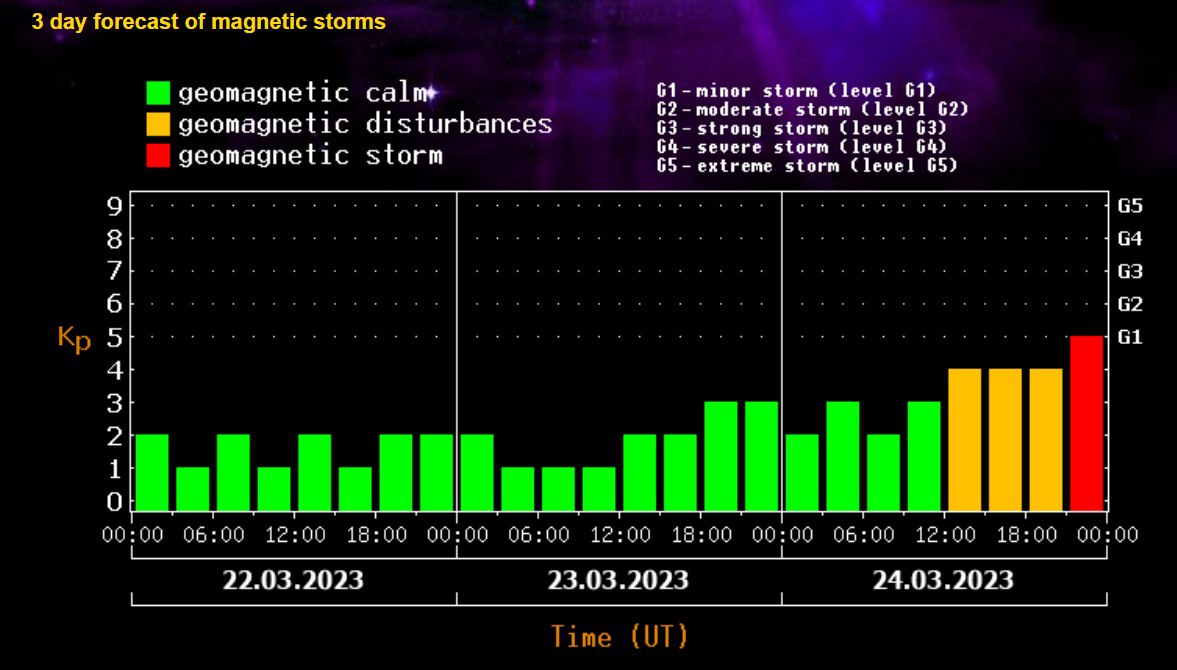The image size is (1177, 670).
Task: Click the 3 day forecast of magnetic storms title
Action: click(x=208, y=22)
